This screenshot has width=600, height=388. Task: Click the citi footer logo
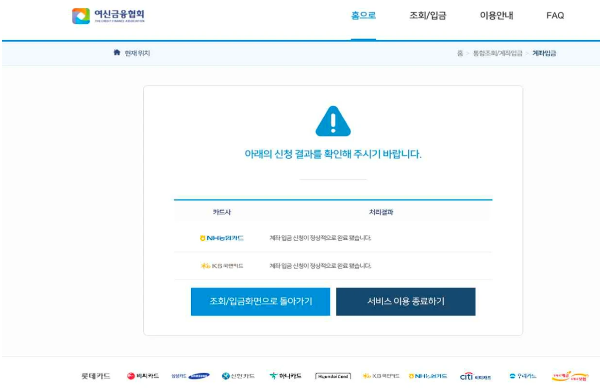(475, 377)
